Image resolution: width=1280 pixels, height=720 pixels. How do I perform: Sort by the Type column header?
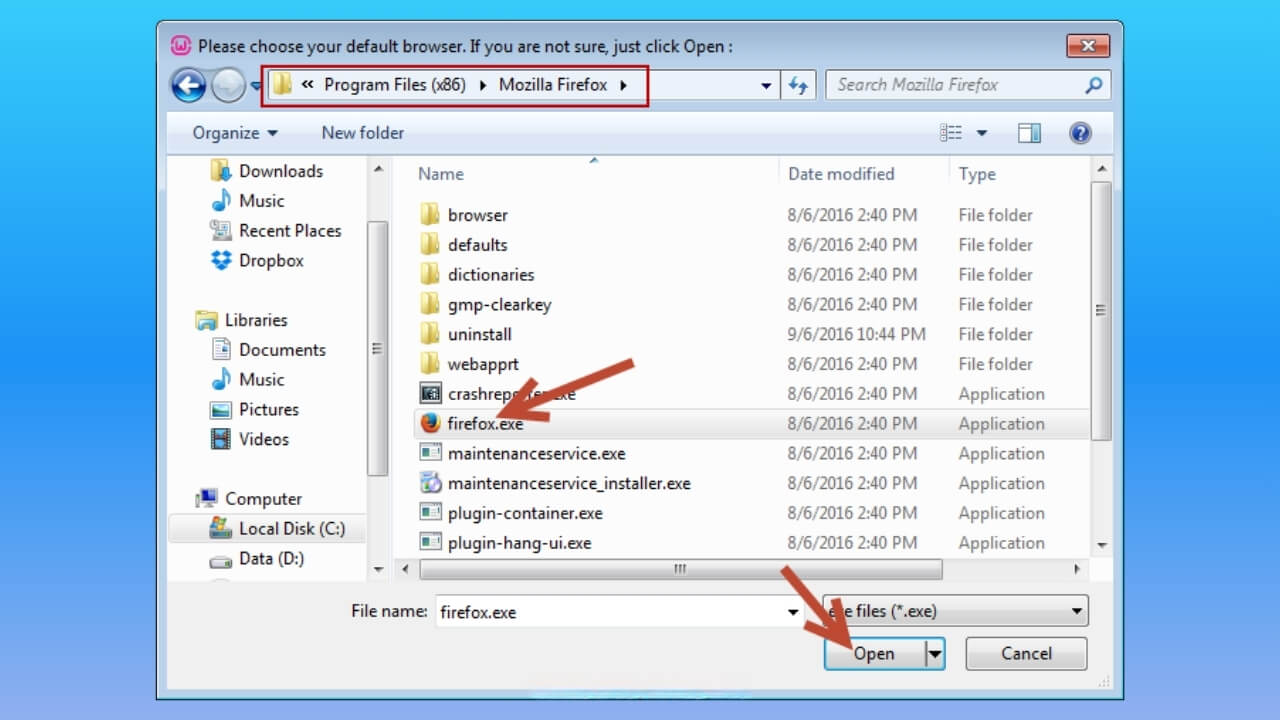click(x=977, y=174)
